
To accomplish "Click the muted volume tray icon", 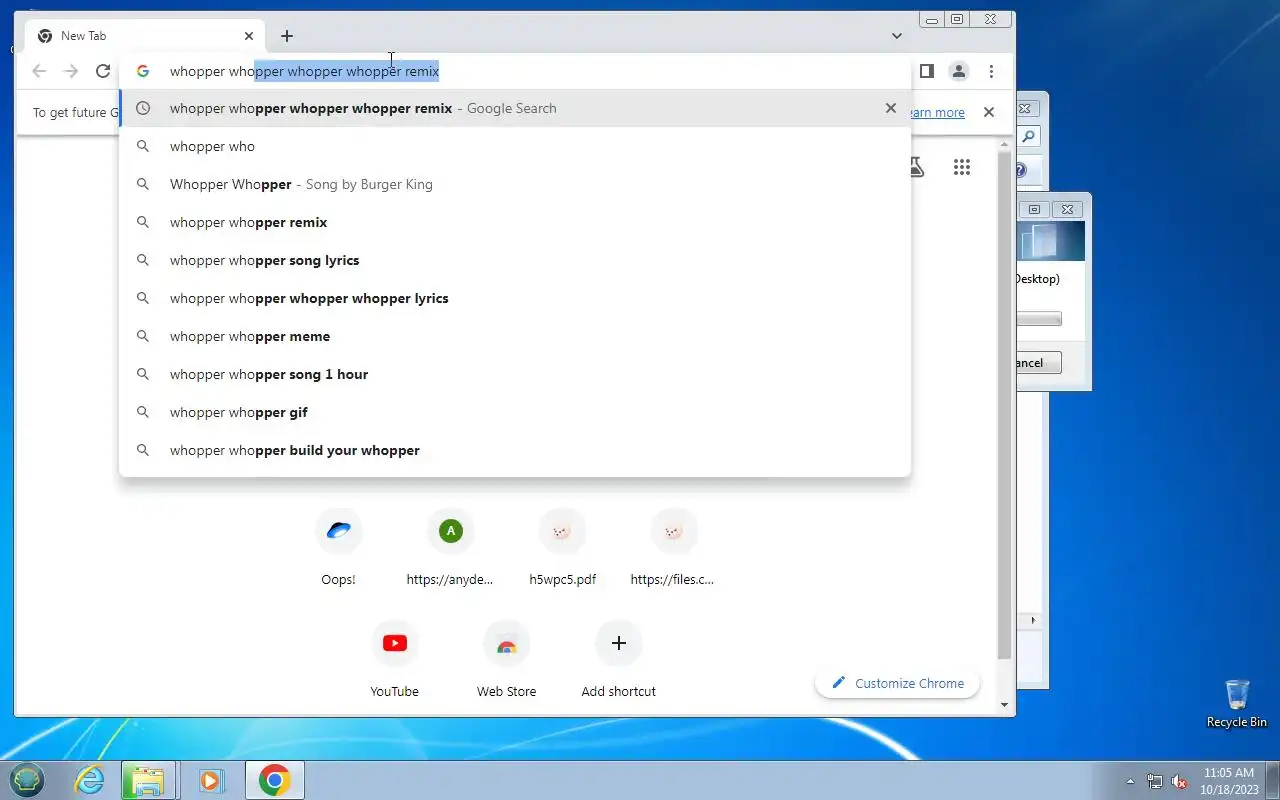I will tap(1180, 781).
